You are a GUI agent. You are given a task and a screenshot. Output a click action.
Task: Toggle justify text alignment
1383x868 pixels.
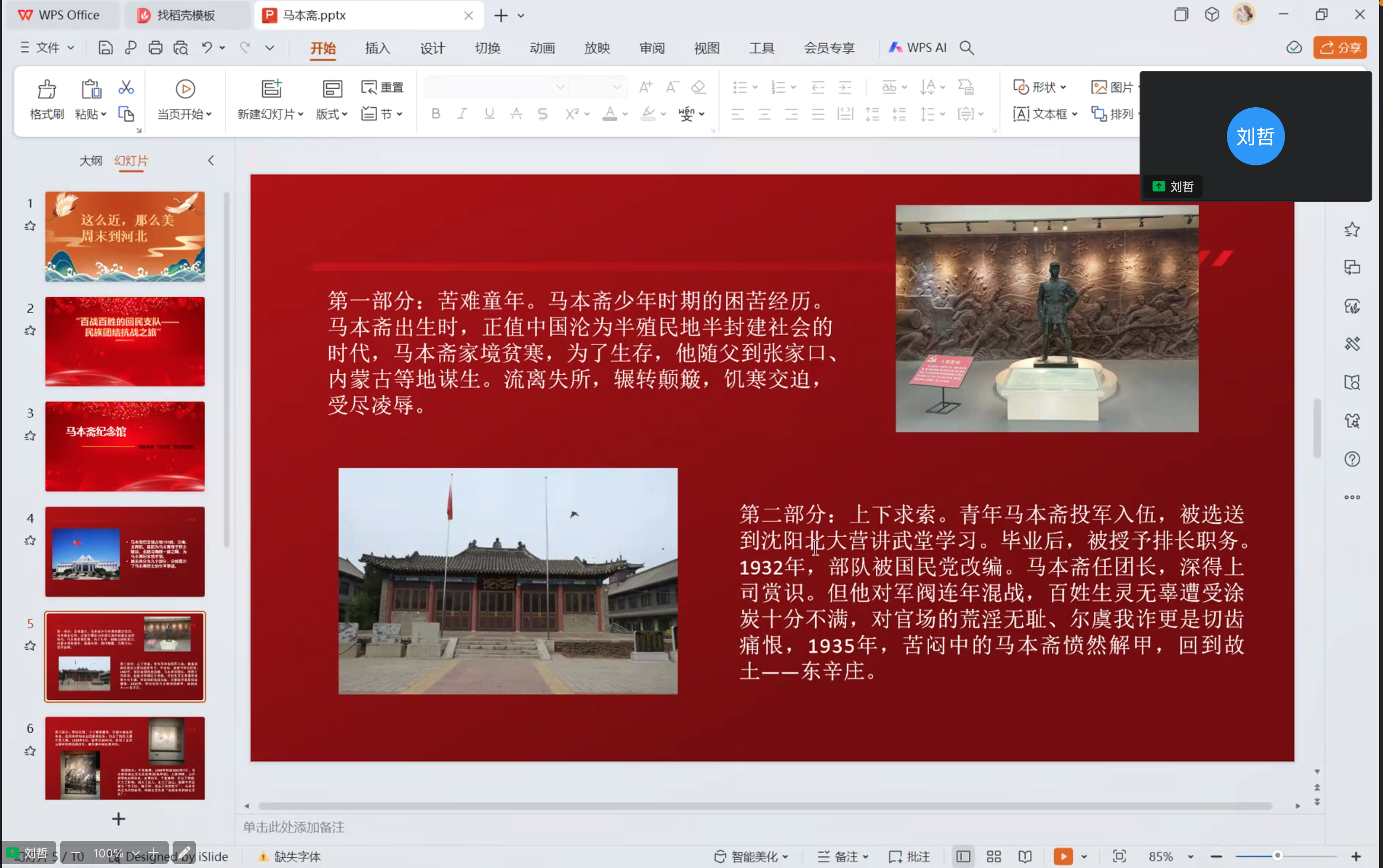818,113
